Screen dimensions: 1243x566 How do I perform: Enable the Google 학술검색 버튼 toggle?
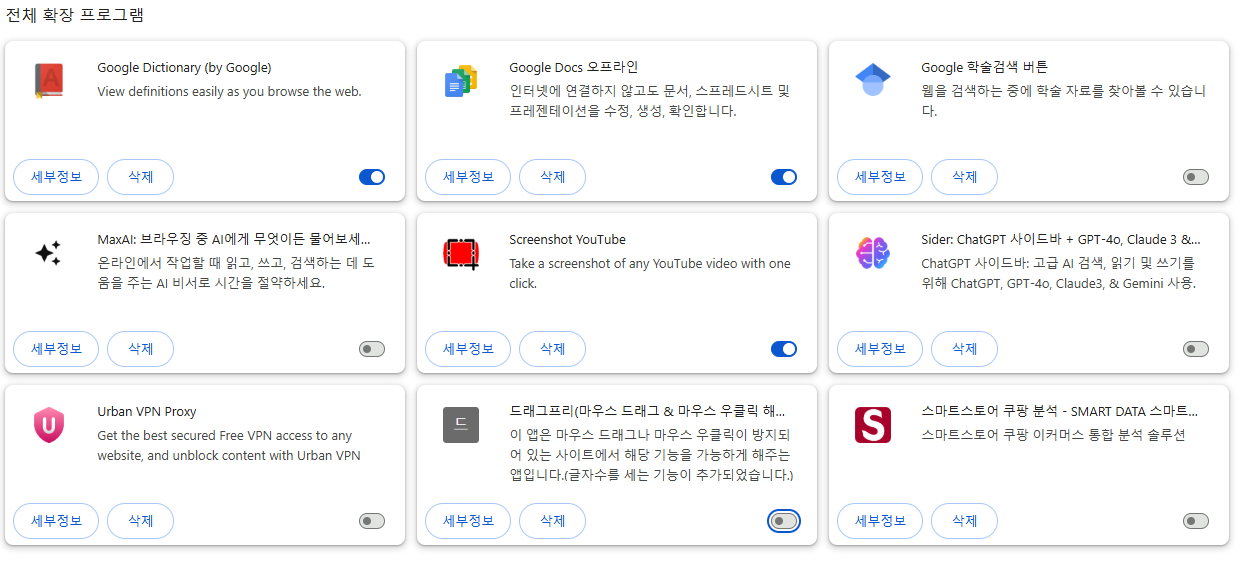tap(1196, 177)
